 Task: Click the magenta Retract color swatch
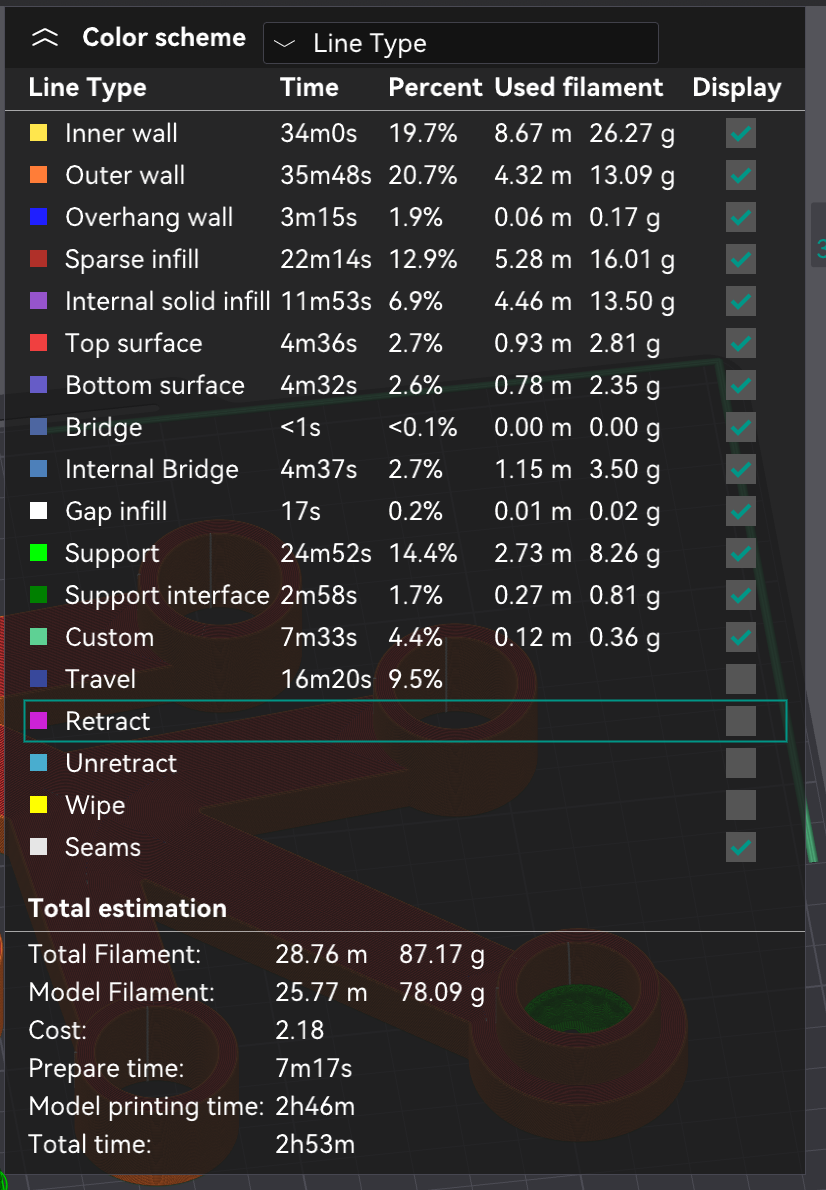point(40,720)
